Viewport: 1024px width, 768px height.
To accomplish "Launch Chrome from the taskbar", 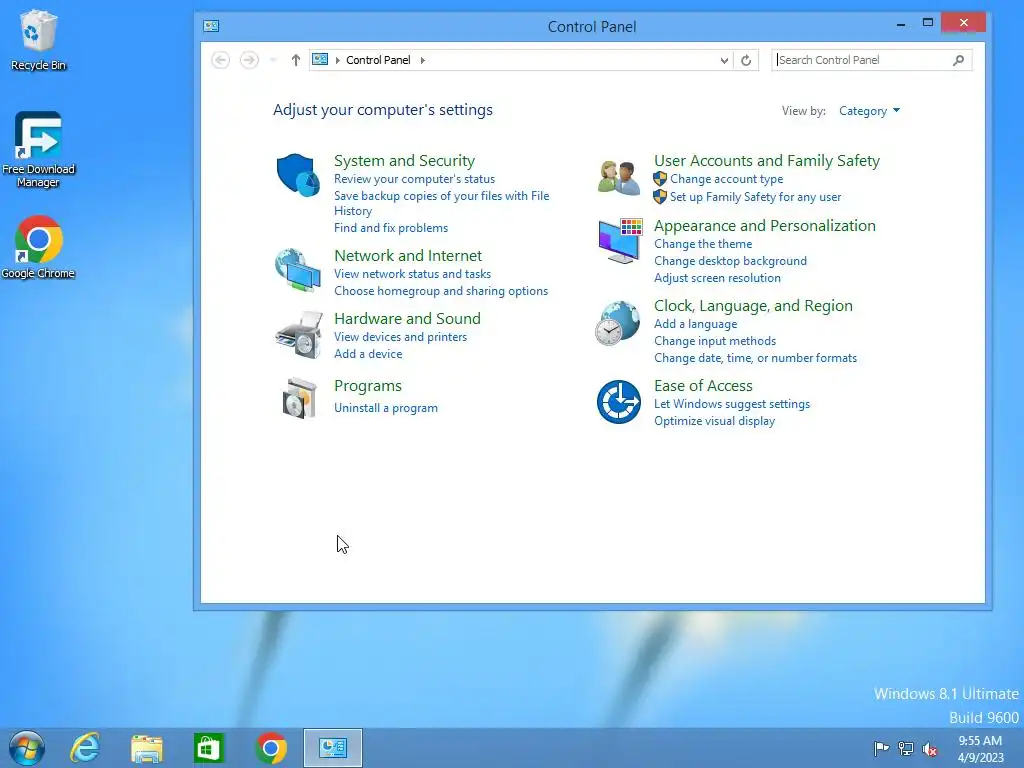I will 271,748.
